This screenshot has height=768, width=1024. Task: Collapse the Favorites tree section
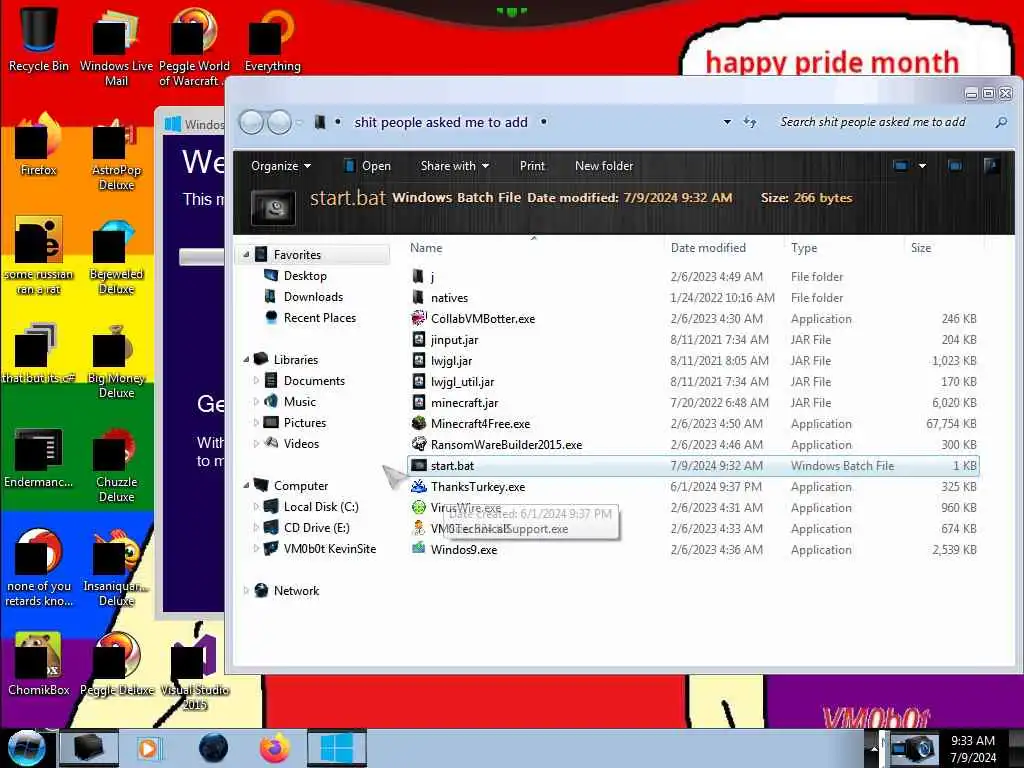(246, 255)
